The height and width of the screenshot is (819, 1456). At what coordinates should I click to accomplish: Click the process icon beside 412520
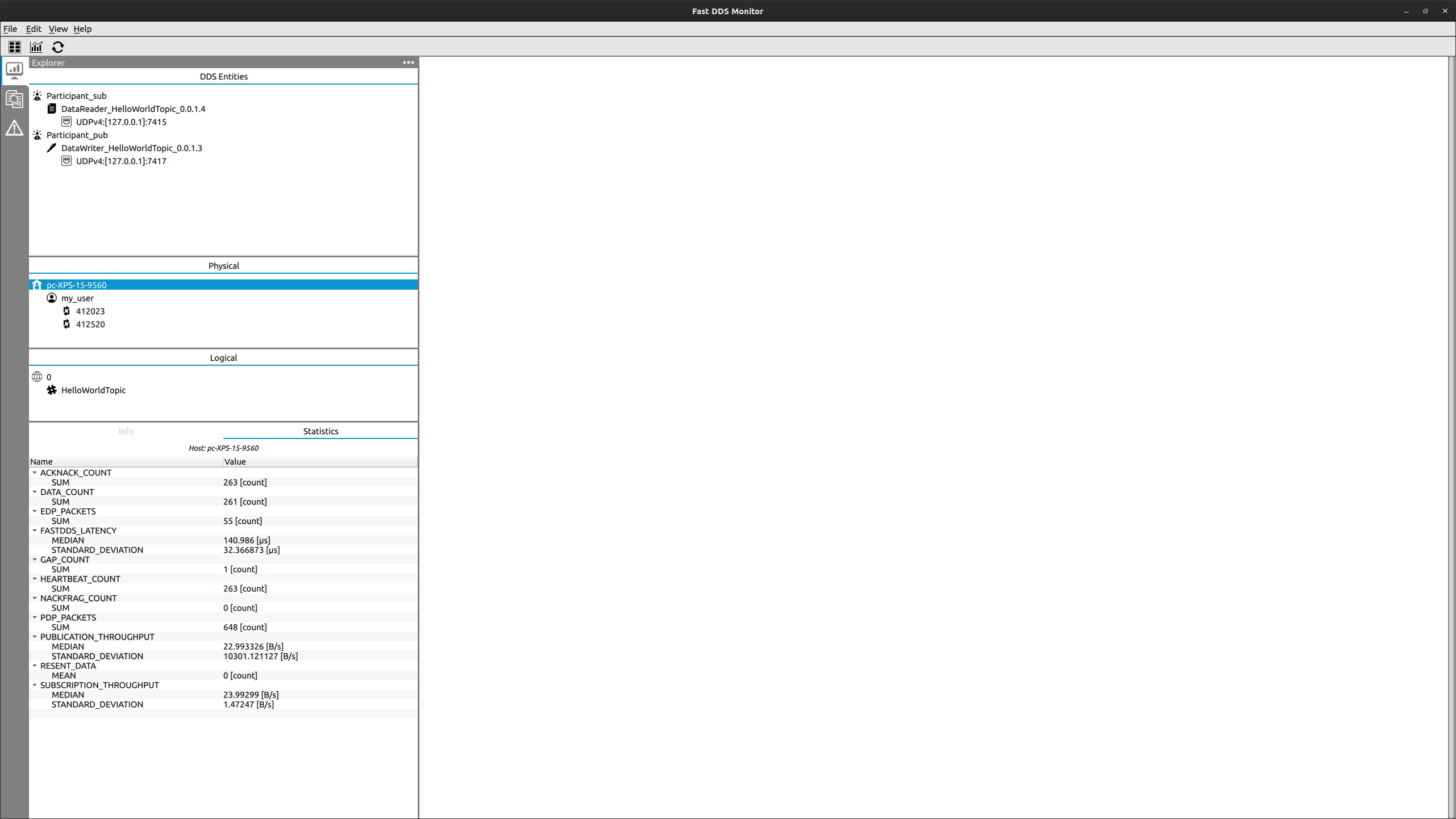66,324
